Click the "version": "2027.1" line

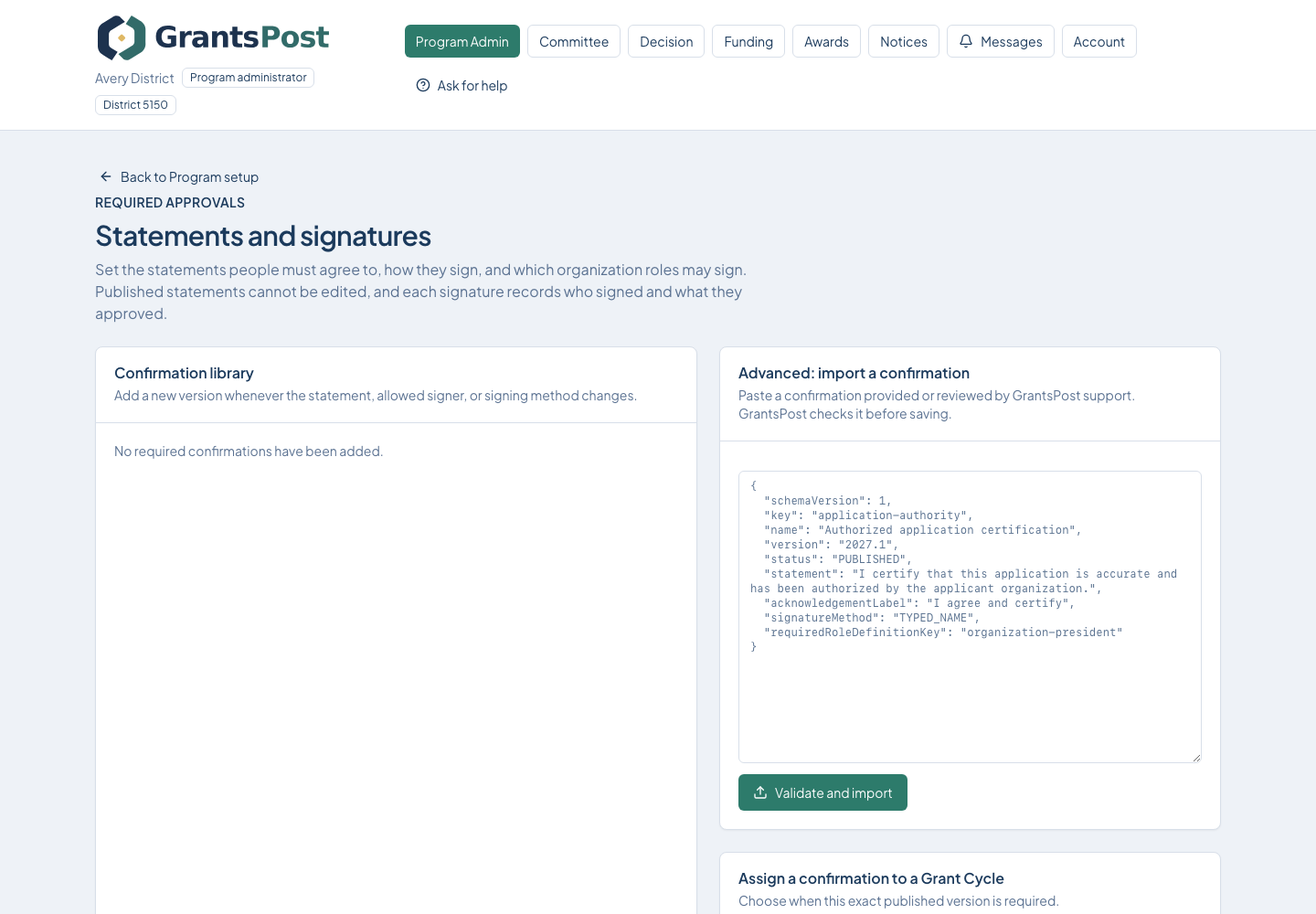point(831,545)
